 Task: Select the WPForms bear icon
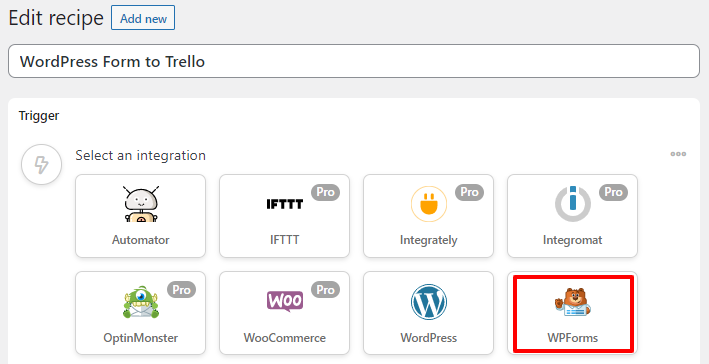573,302
